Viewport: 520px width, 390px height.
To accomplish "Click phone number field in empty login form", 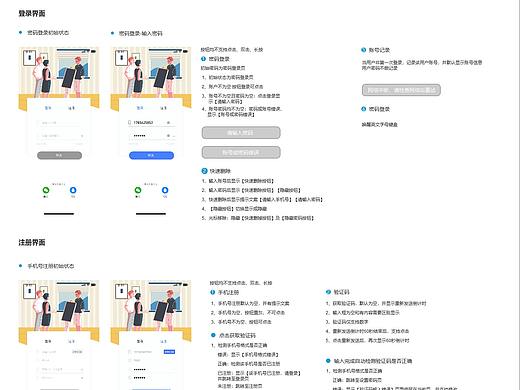I will pos(59,123).
